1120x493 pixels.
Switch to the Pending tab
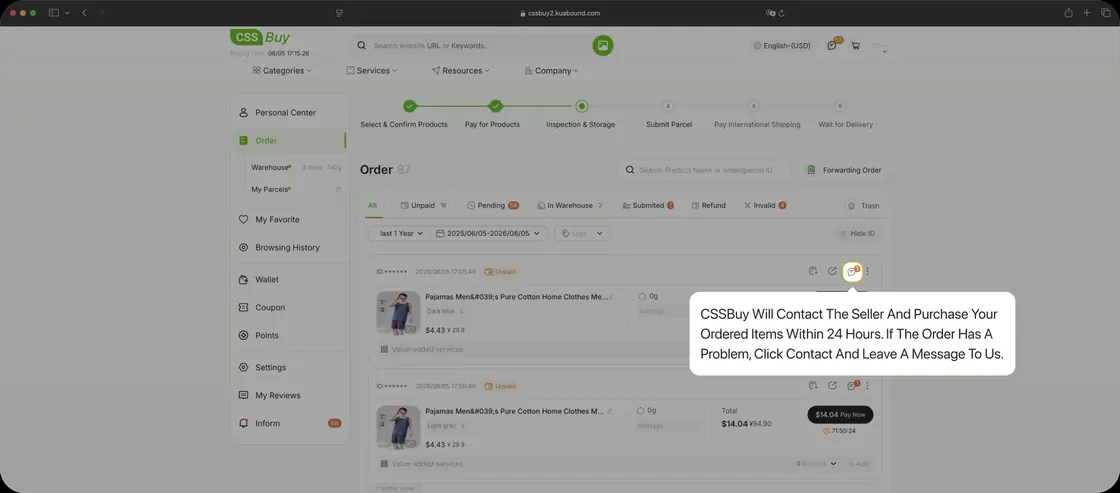493,205
